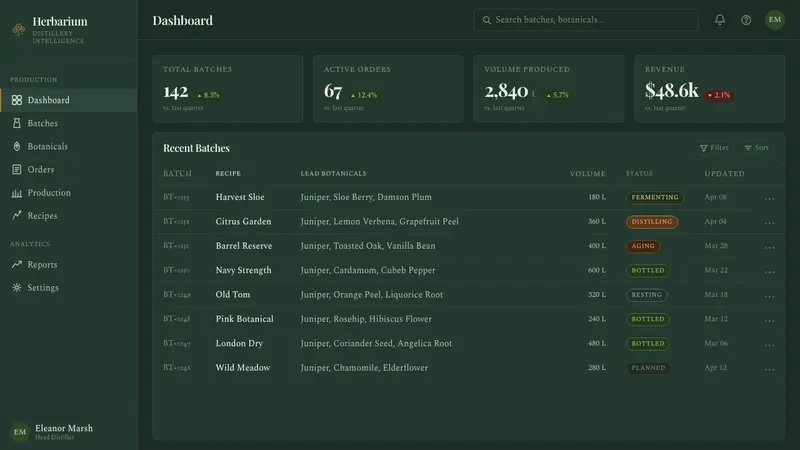Sort by the Volume column header
The image size is (800, 450).
(588, 173)
